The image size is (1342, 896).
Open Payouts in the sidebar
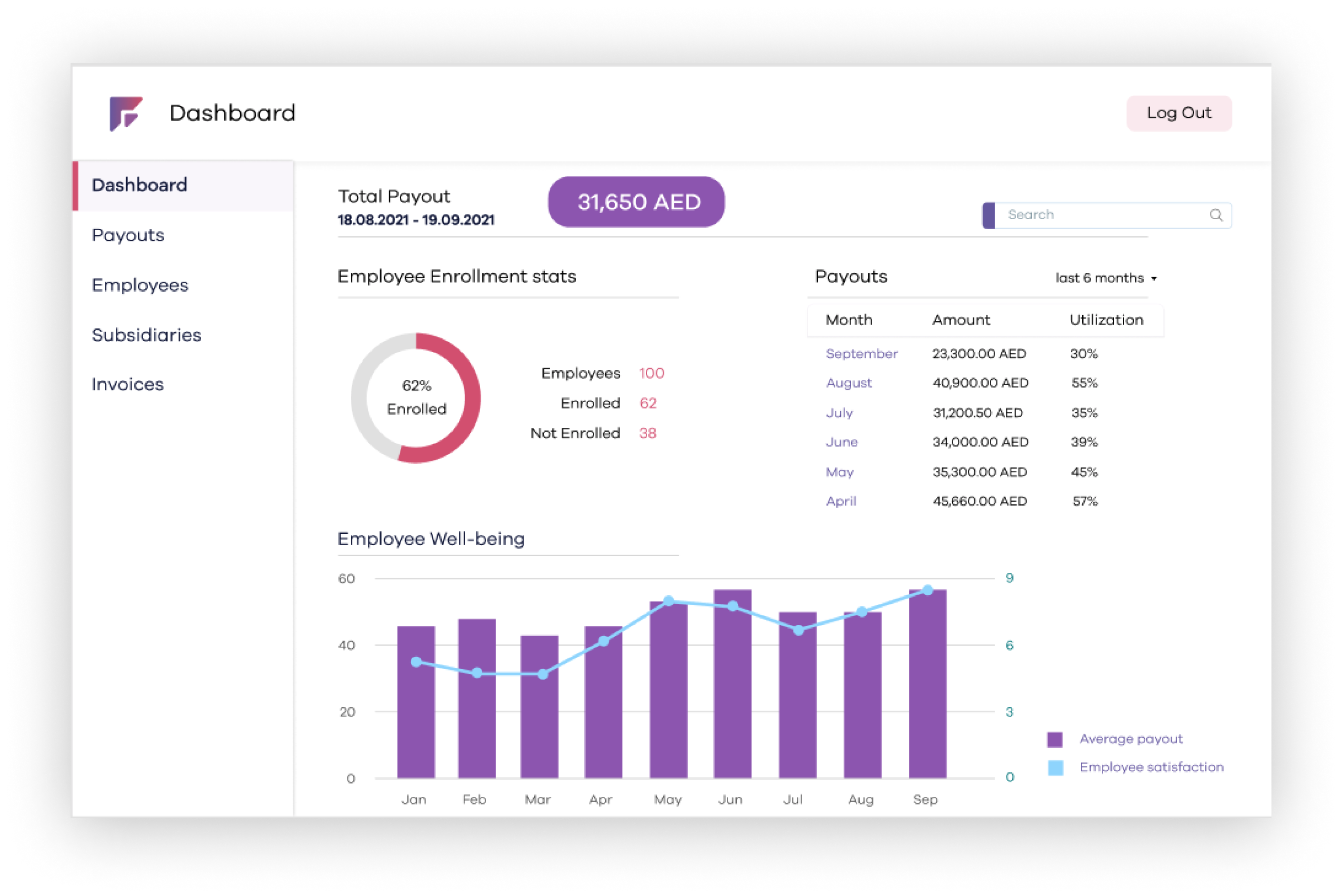pos(128,235)
